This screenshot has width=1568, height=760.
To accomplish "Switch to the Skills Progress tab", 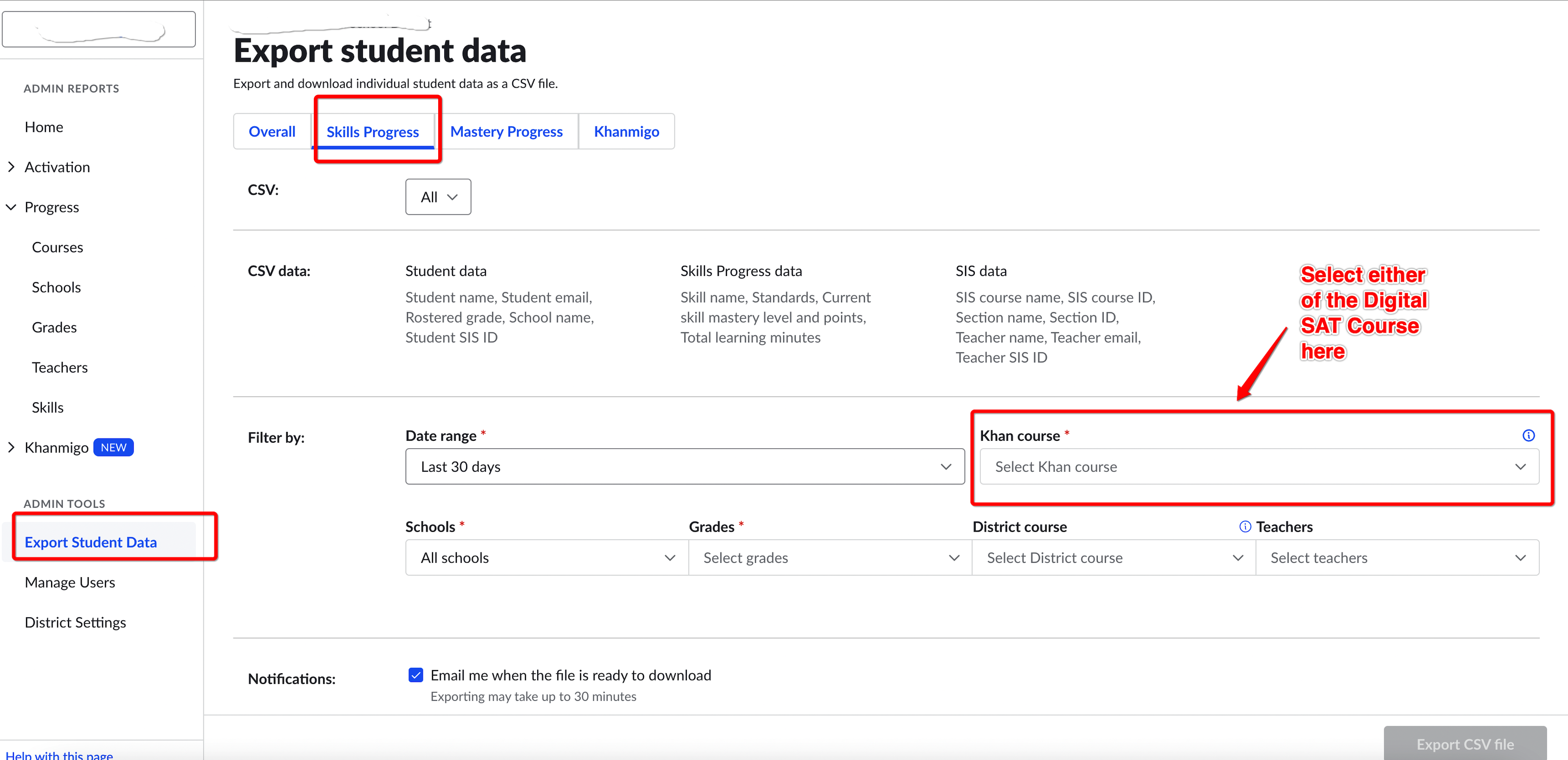I will (x=373, y=131).
